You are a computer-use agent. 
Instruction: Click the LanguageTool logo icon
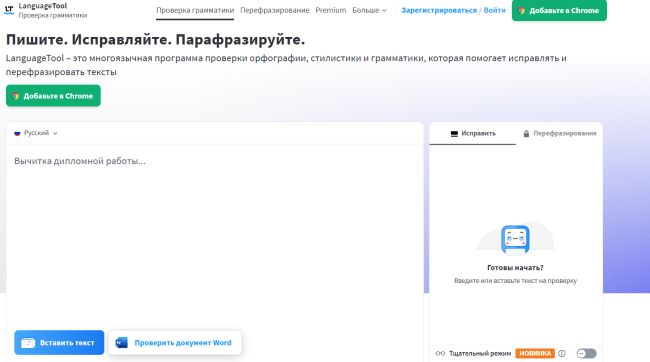9,10
